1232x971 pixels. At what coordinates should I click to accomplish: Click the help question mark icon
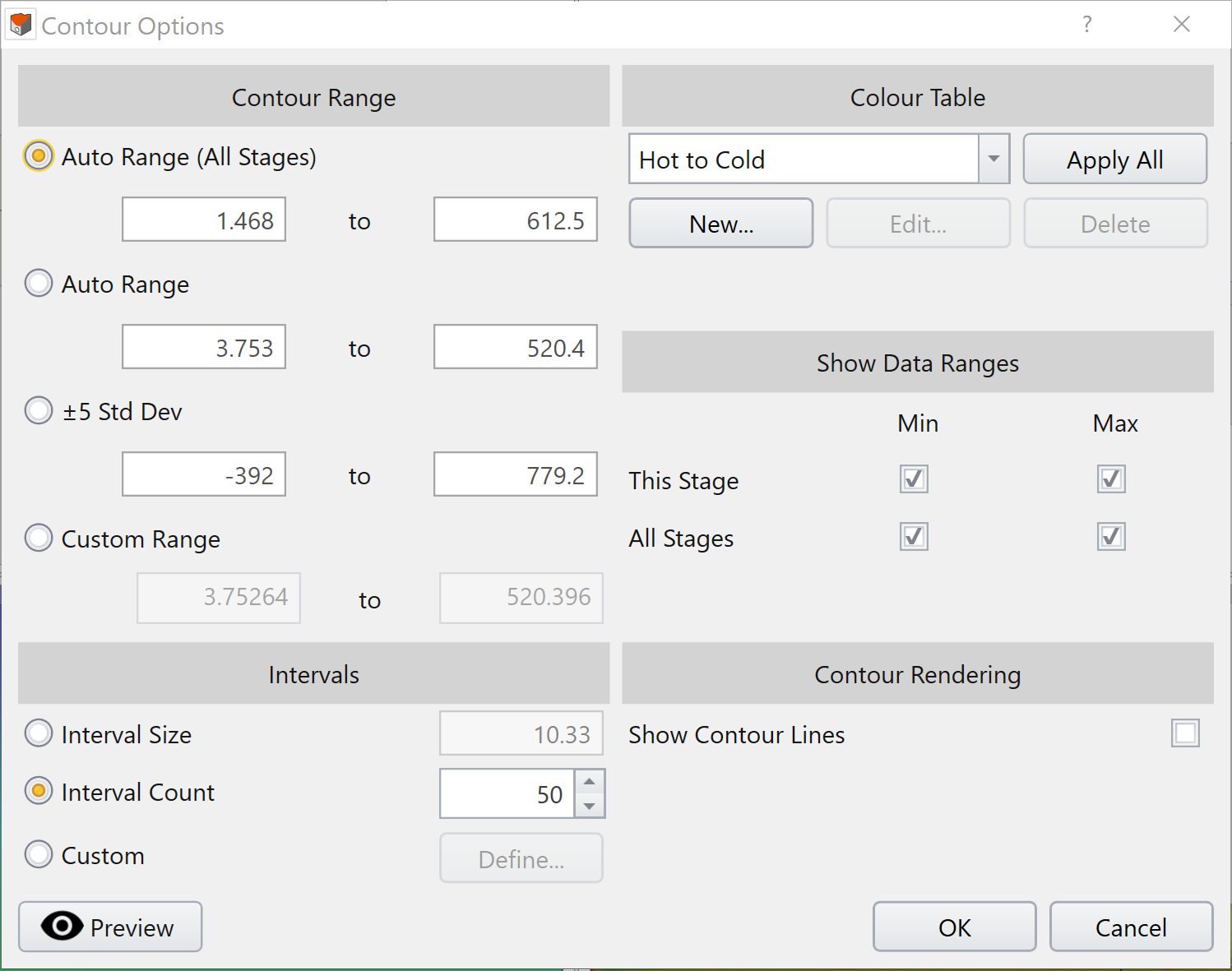tap(1086, 25)
